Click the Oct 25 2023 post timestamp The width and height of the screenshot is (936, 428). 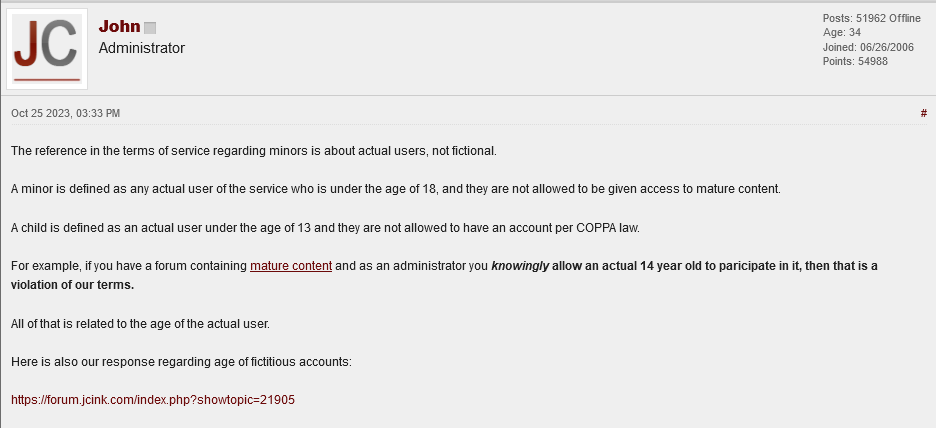coord(65,114)
